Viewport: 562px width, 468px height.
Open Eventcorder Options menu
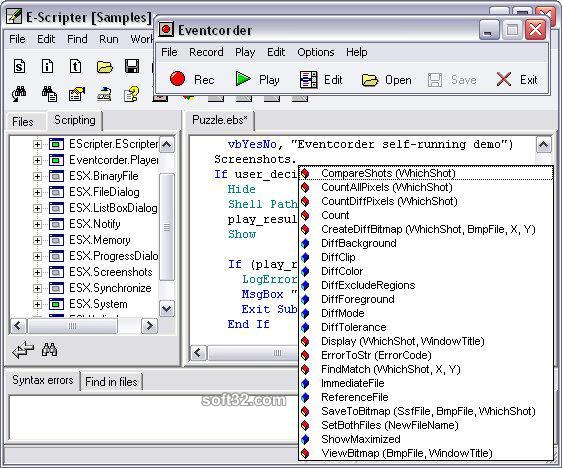coord(316,52)
